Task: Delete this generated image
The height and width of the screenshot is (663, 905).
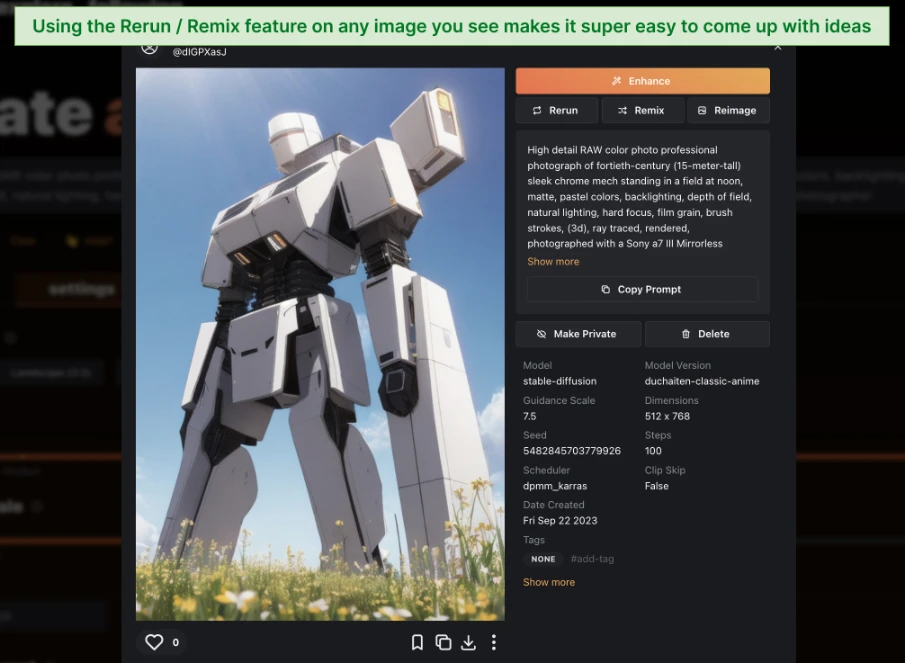Action: point(706,334)
